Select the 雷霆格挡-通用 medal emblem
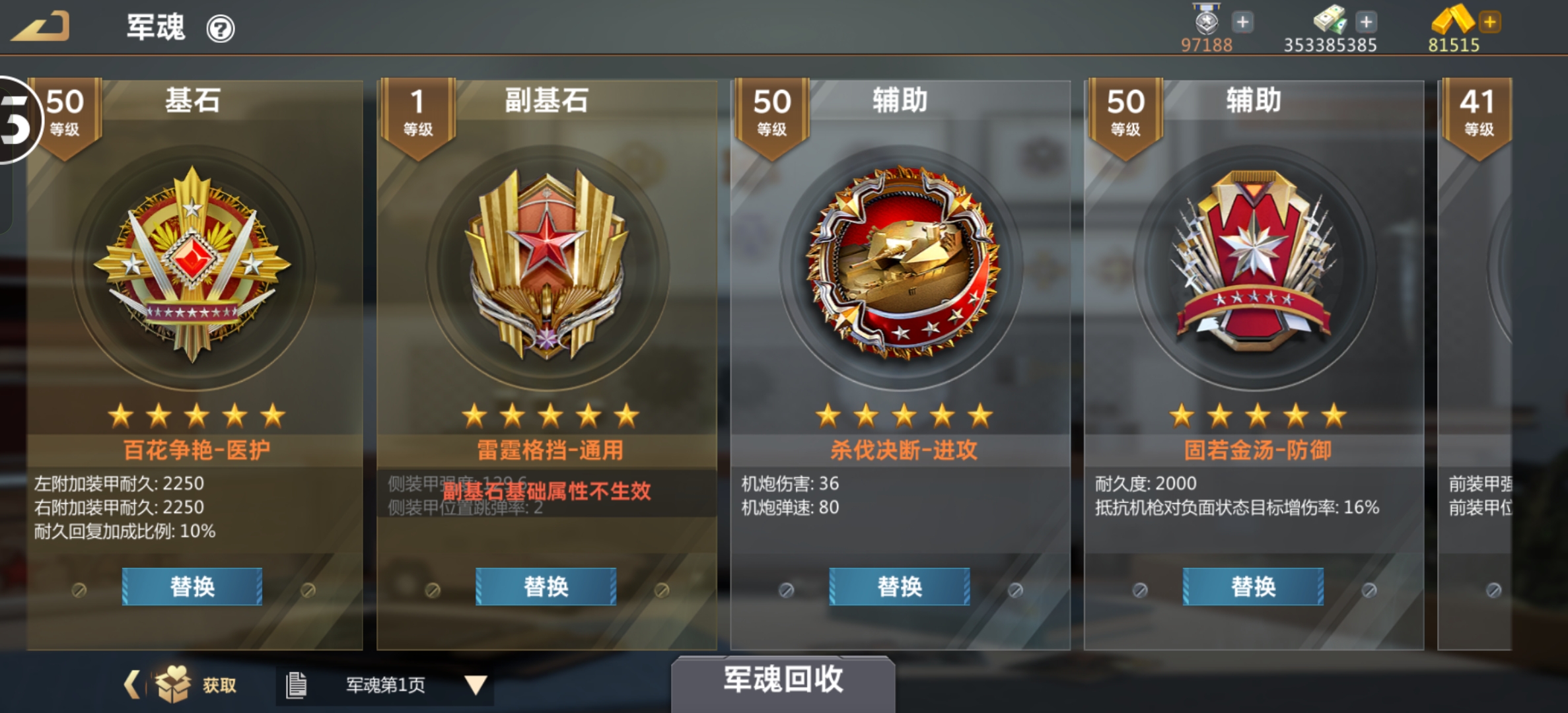 547,265
